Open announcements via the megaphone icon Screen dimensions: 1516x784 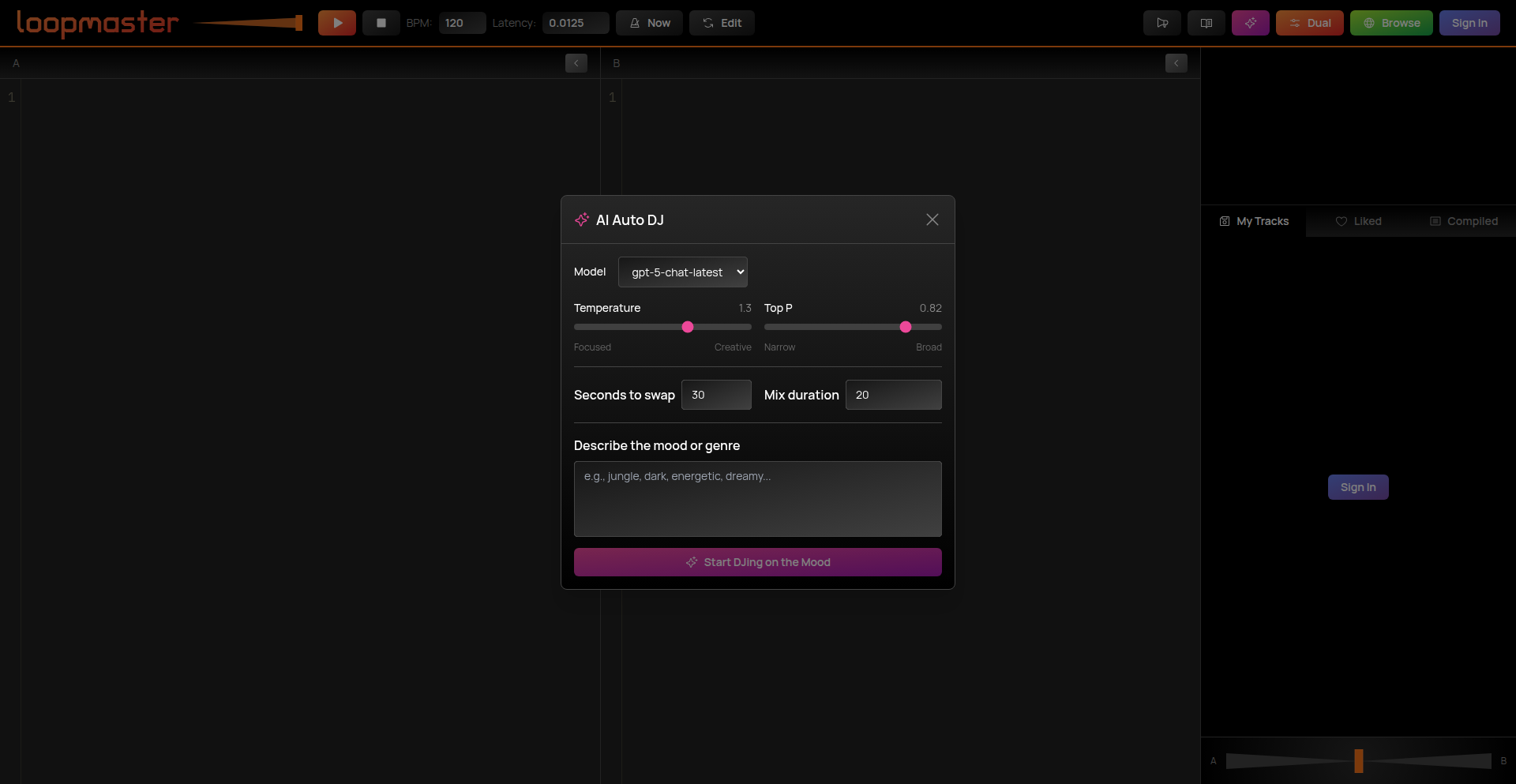pyautogui.click(x=1161, y=23)
